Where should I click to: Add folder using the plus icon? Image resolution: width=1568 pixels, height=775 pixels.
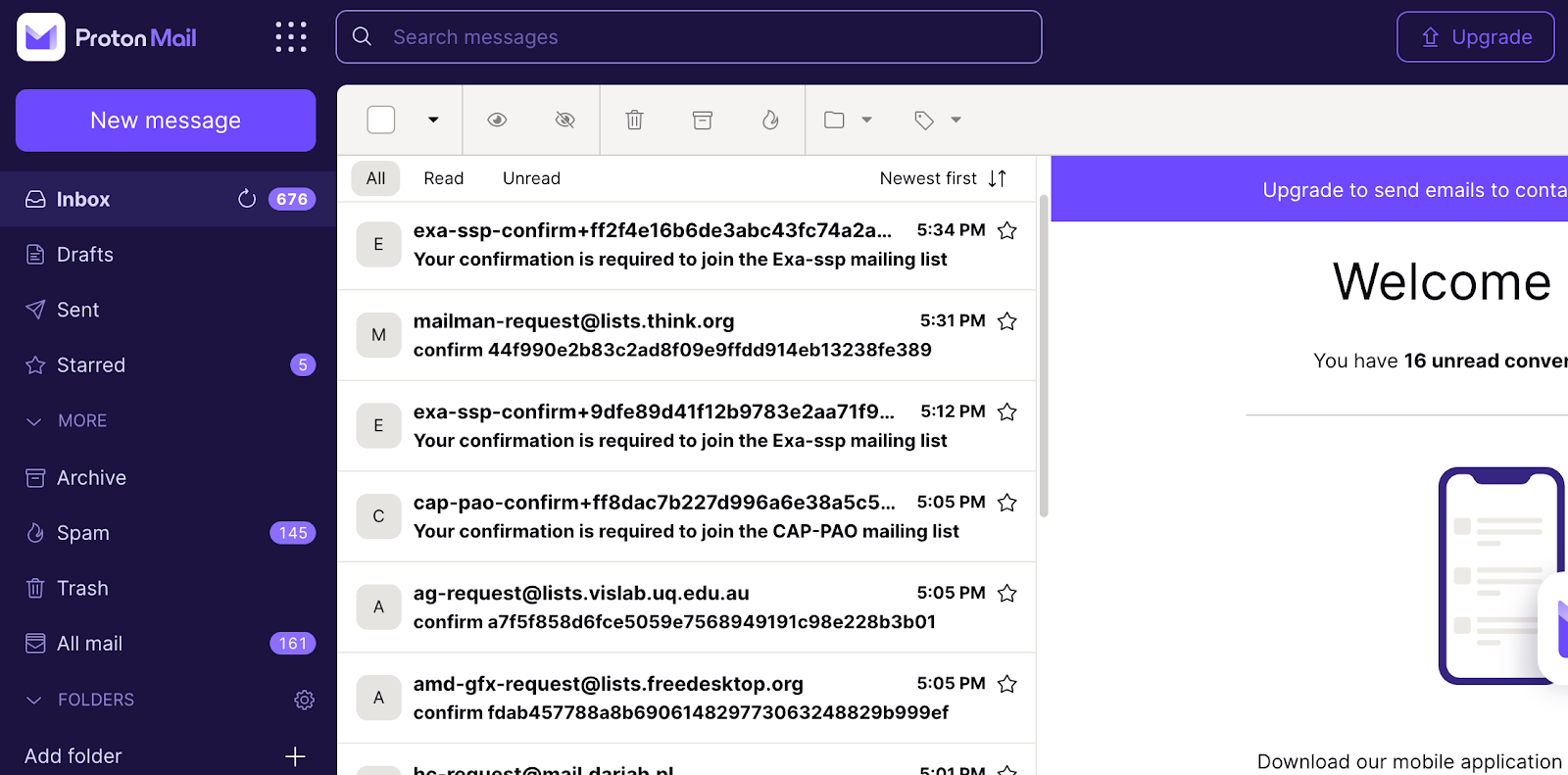(295, 756)
